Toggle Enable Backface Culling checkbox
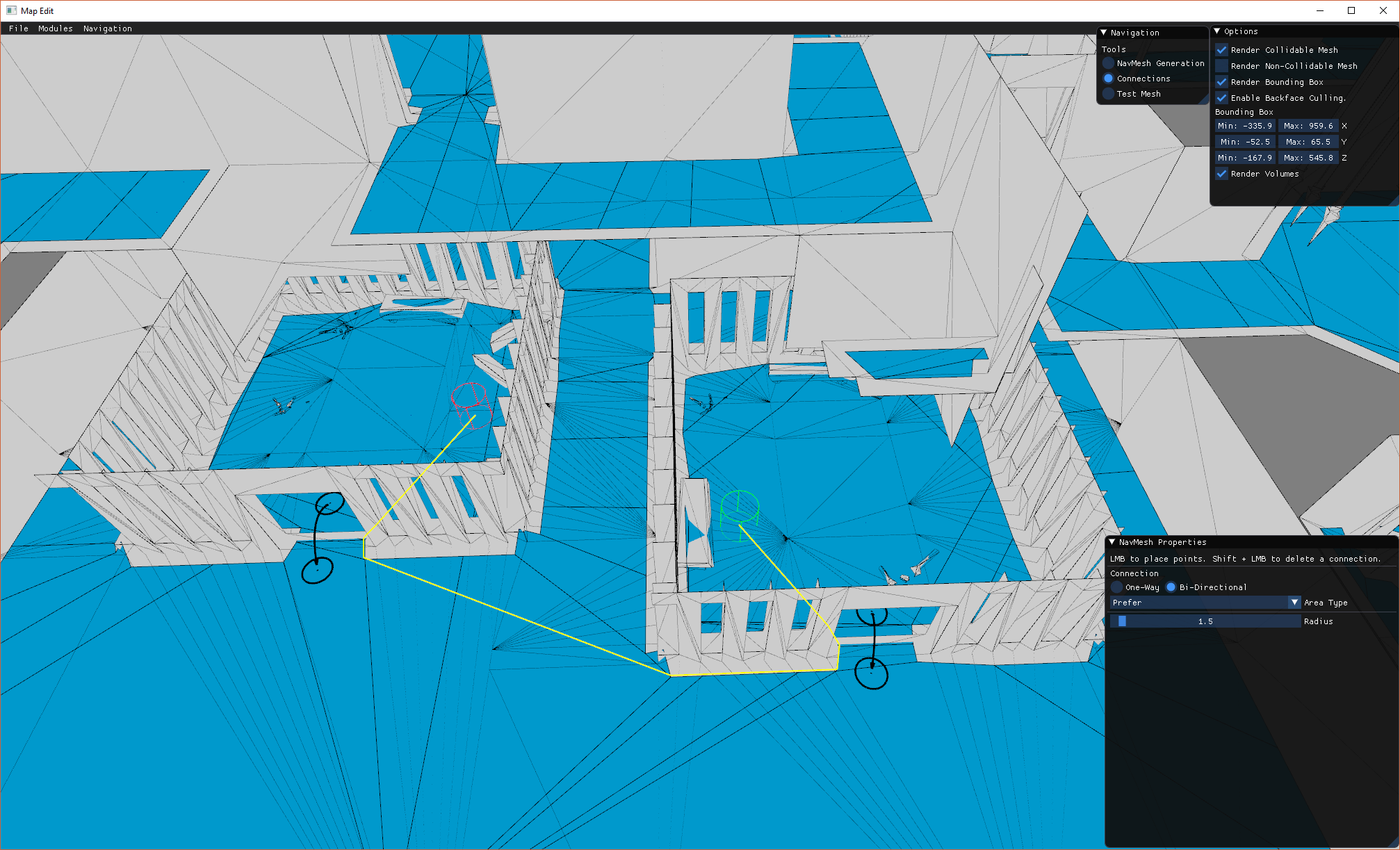 pos(1221,98)
